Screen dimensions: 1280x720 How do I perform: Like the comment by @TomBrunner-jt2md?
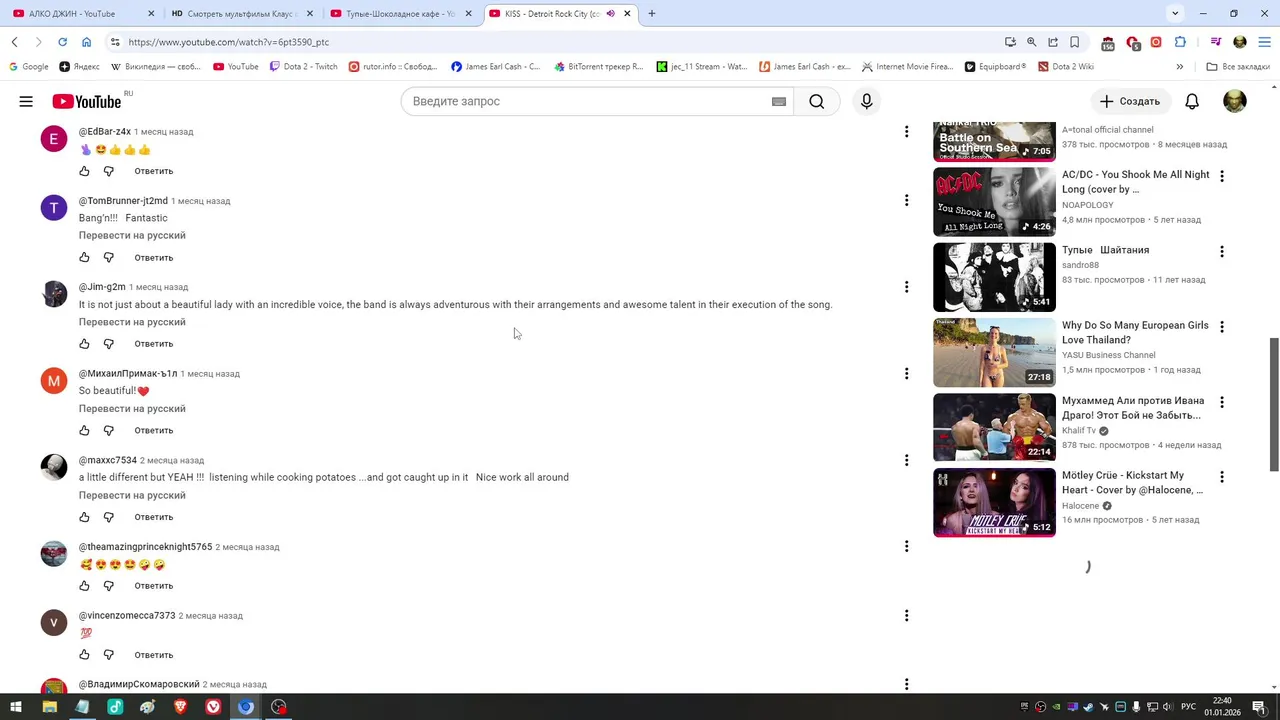click(84, 257)
